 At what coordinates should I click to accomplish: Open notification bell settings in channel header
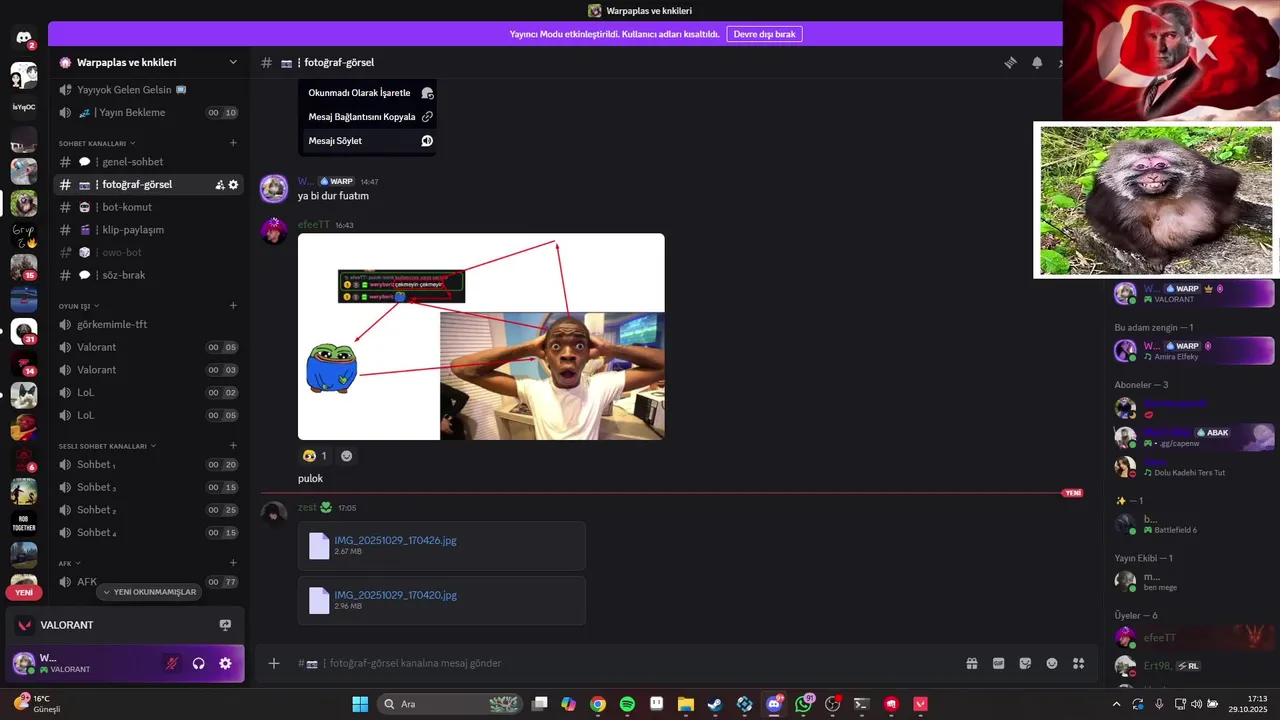tap(1037, 62)
